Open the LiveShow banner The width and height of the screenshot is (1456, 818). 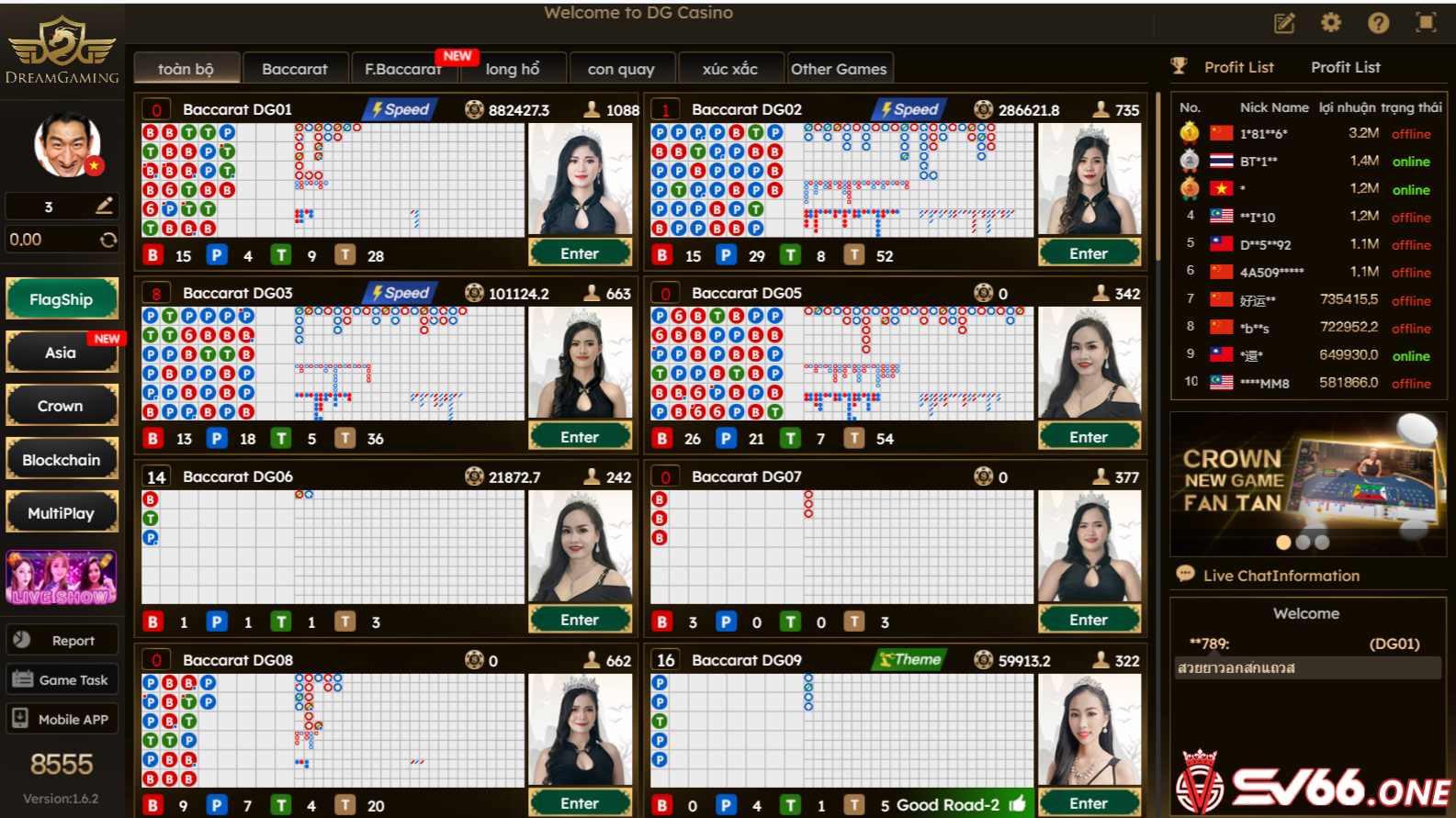click(x=62, y=577)
